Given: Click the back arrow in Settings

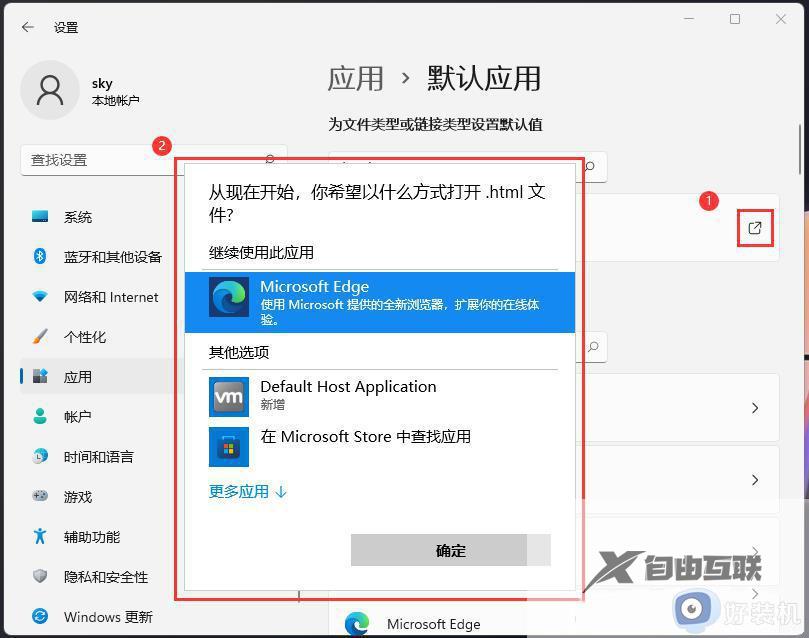Looking at the screenshot, I should pyautogui.click(x=27, y=27).
